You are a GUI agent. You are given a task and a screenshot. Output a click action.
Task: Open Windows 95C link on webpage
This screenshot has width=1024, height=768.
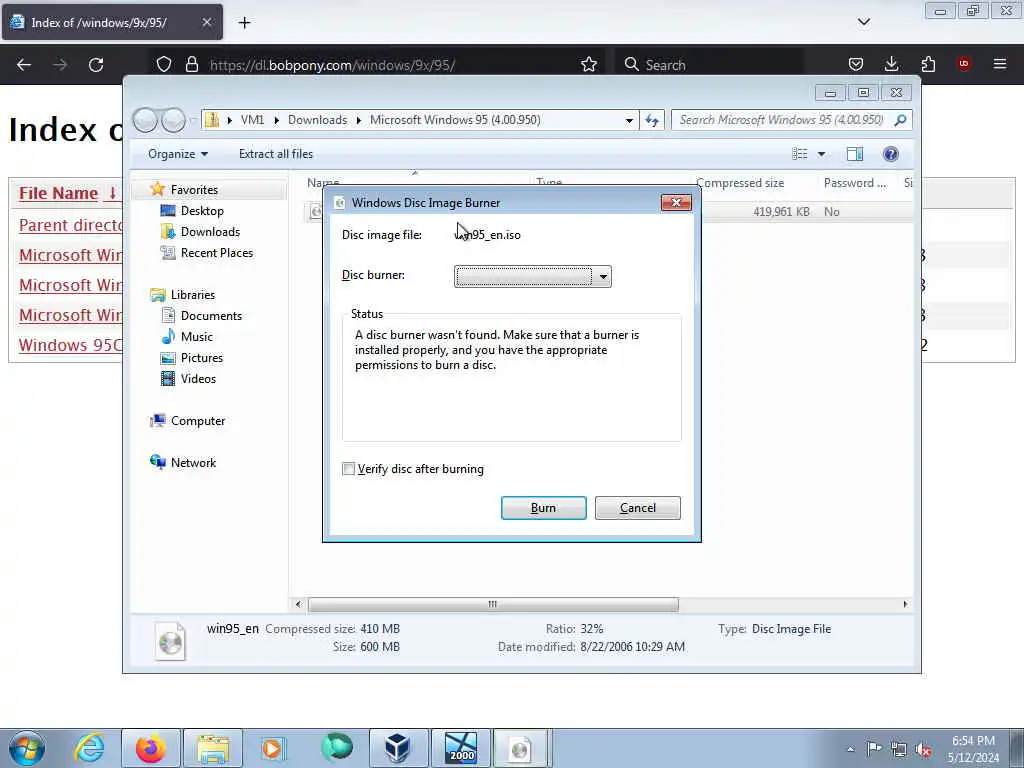tap(71, 345)
